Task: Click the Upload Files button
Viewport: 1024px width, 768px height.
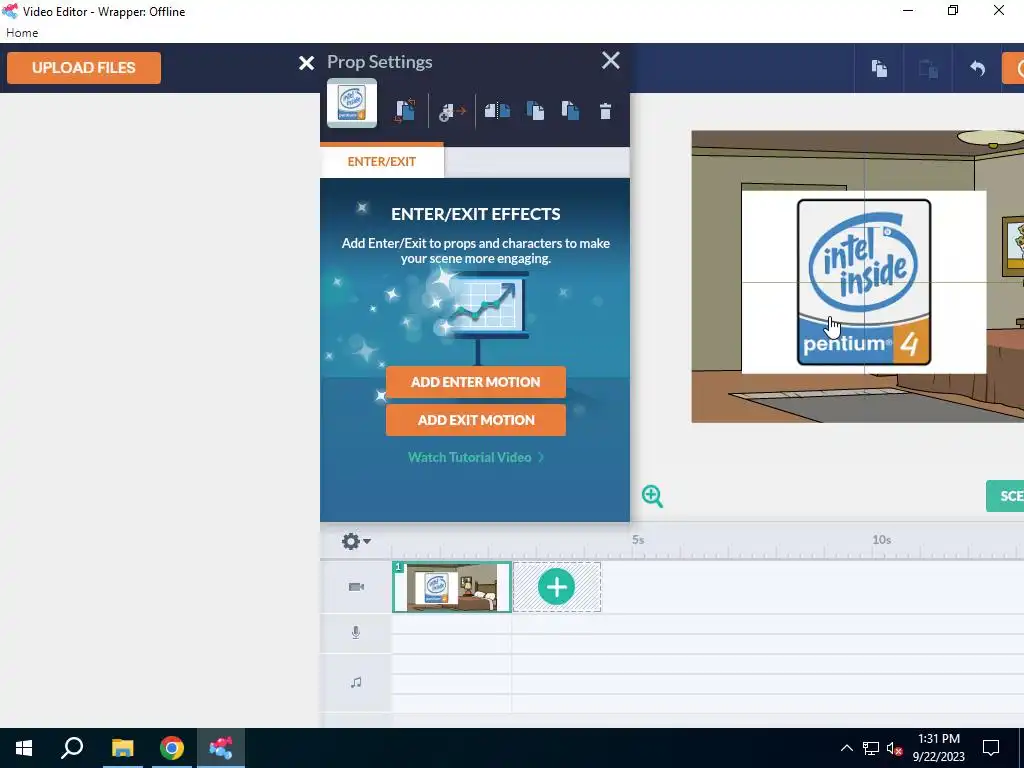Action: 84,68
